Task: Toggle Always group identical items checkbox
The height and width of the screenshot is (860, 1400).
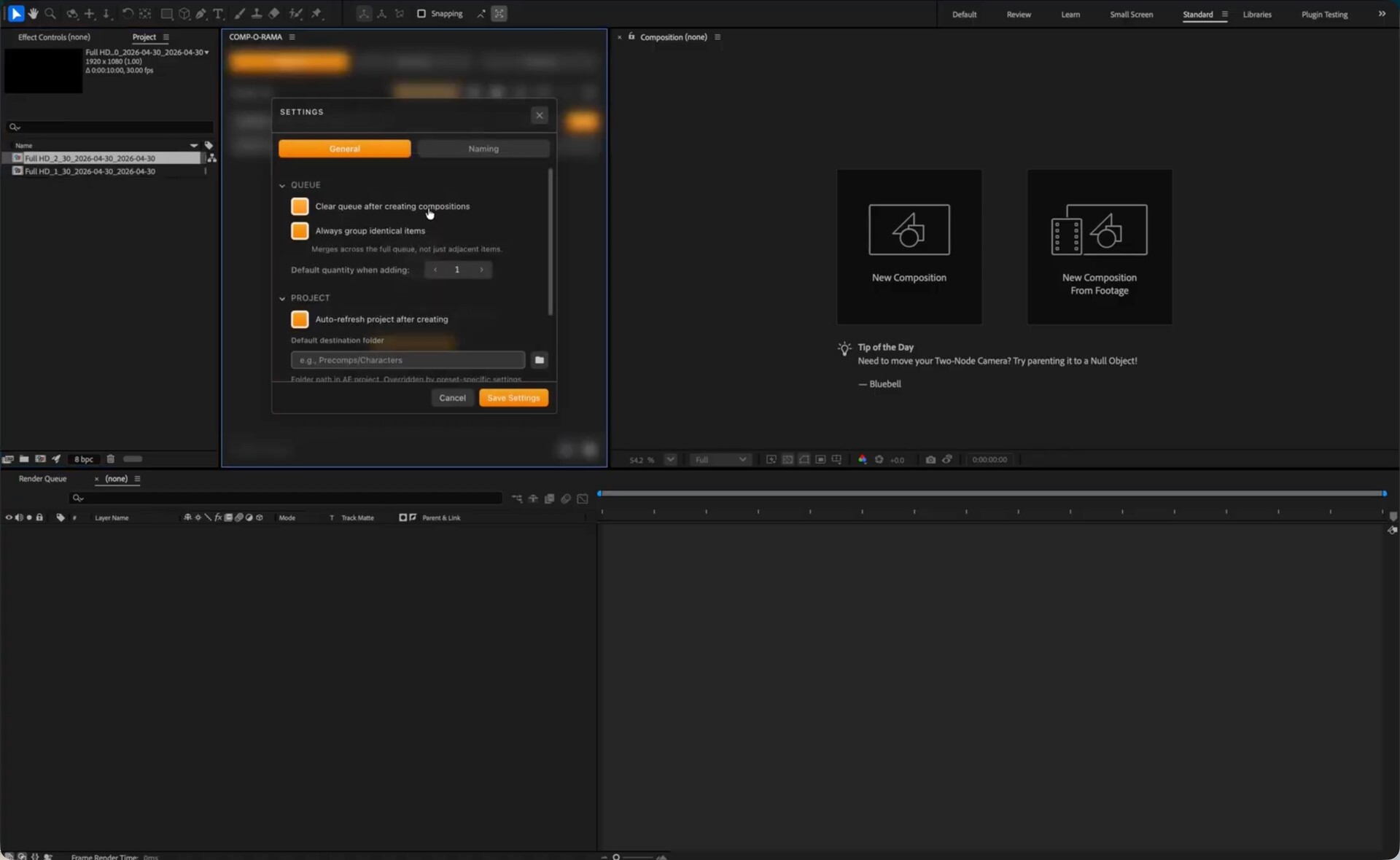Action: (x=300, y=231)
